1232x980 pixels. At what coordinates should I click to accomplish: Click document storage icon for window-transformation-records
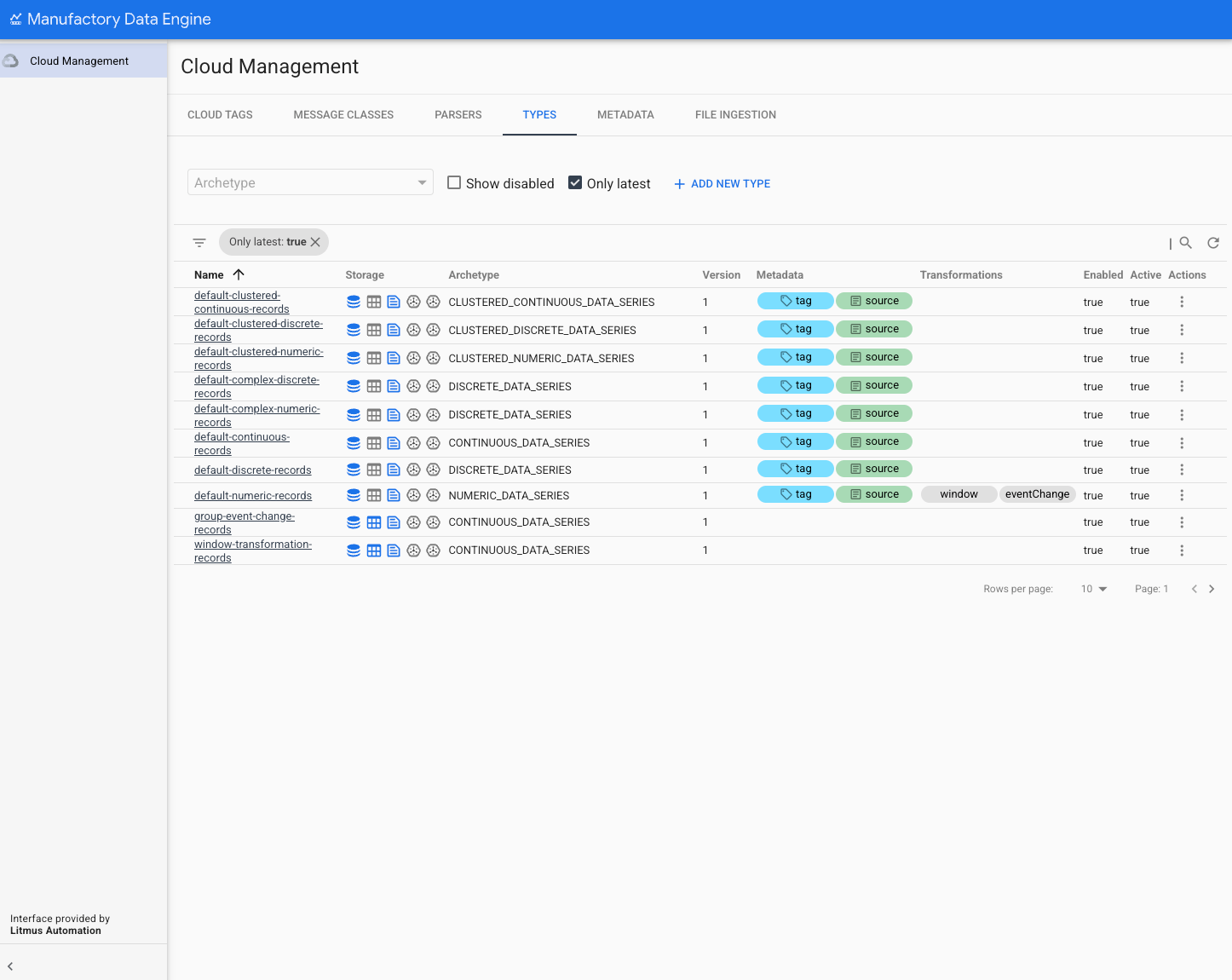coord(394,551)
